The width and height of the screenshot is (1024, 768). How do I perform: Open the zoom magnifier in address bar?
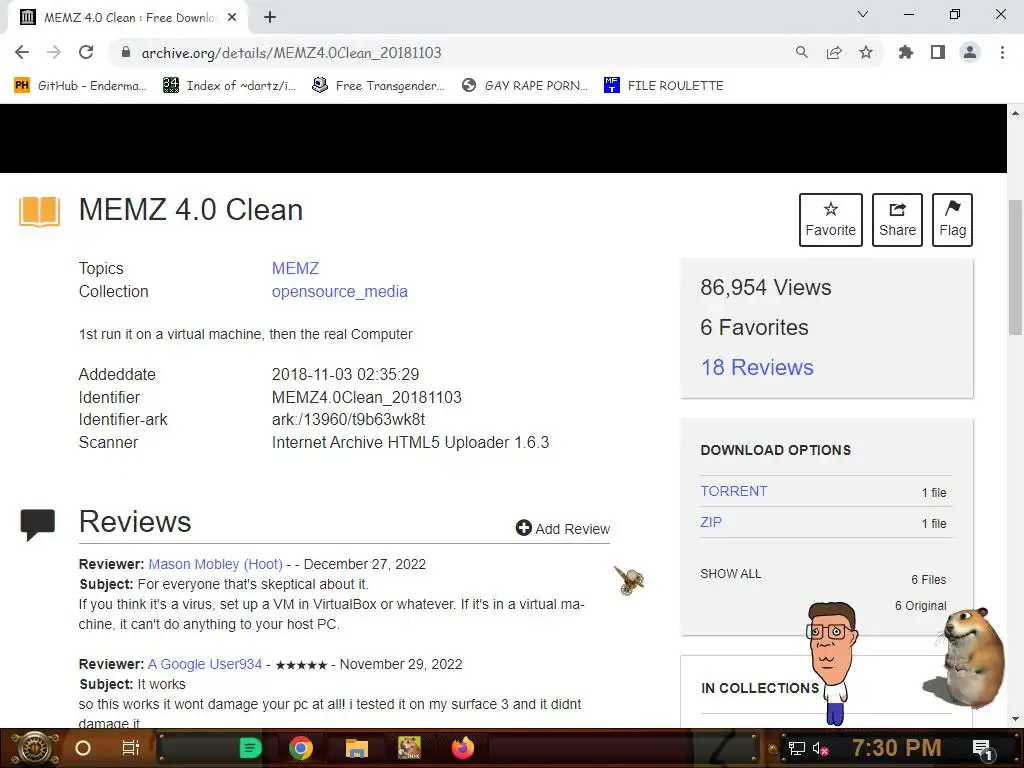click(801, 52)
